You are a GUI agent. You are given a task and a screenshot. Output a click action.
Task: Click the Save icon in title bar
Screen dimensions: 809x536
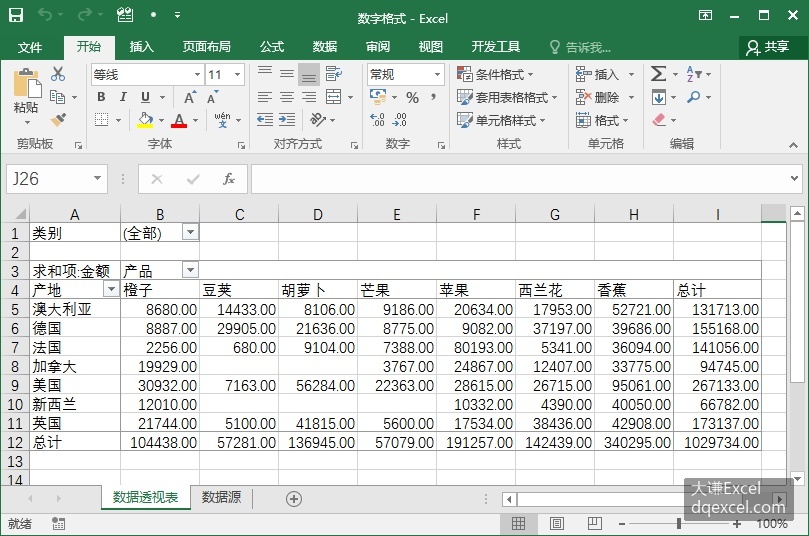pos(16,15)
